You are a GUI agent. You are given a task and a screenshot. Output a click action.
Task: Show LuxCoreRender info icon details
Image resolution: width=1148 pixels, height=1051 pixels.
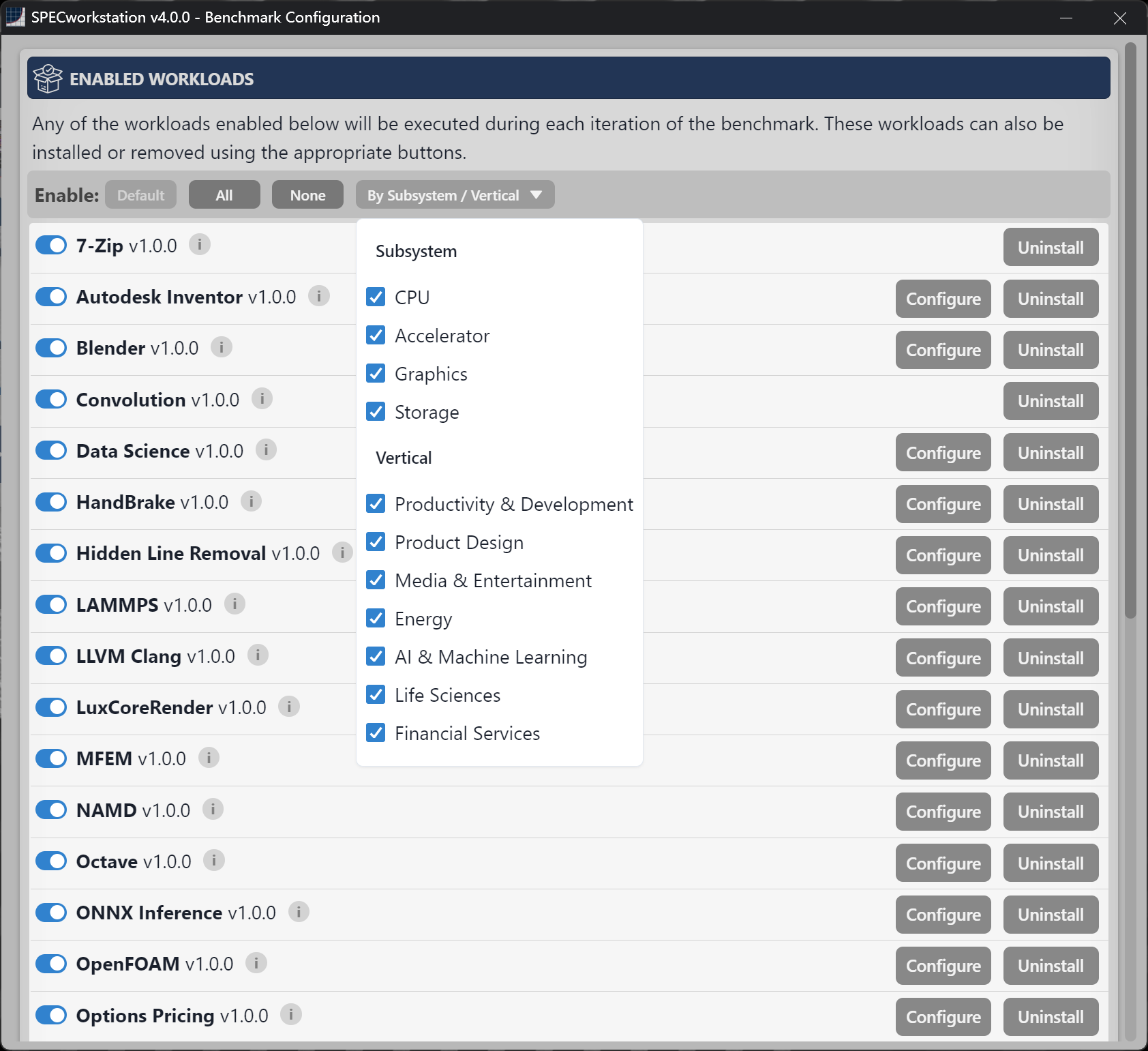289,707
